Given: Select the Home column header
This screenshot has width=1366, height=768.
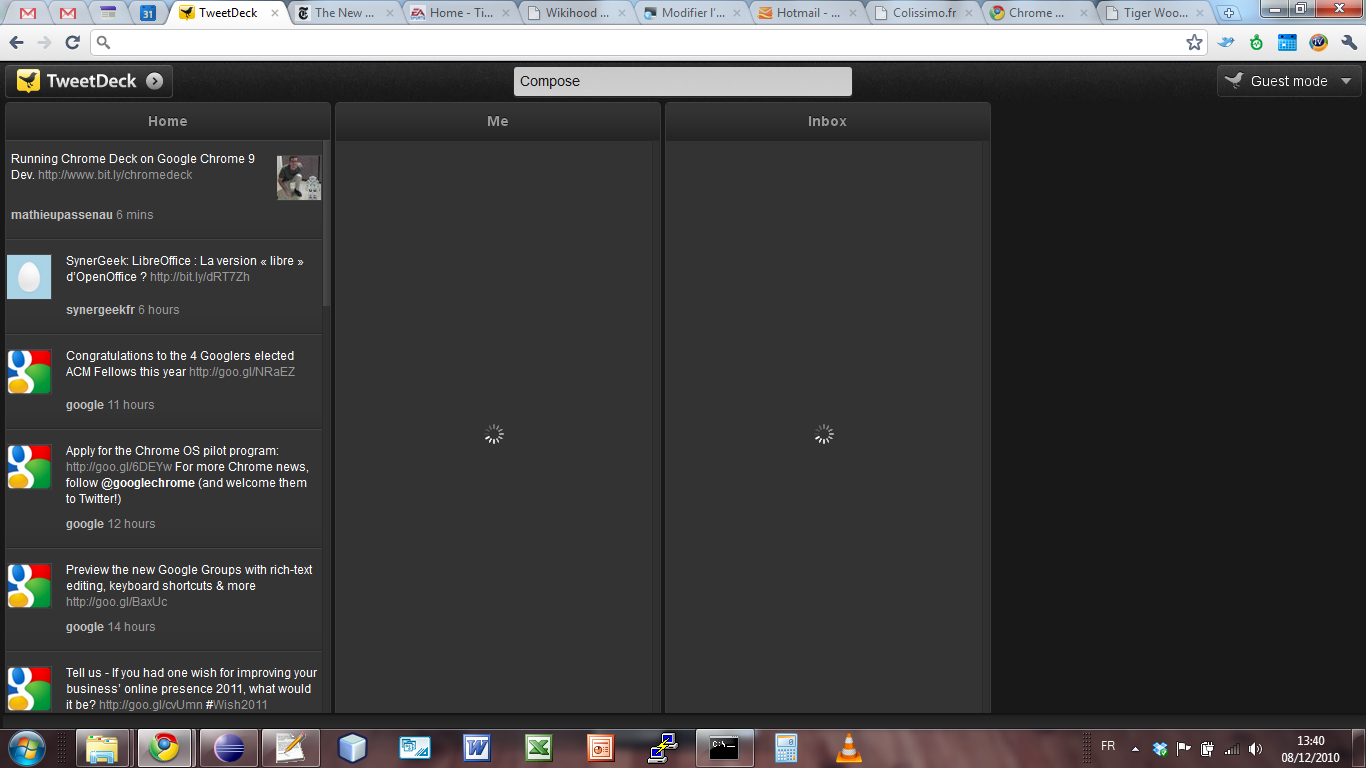Looking at the screenshot, I should (168, 121).
